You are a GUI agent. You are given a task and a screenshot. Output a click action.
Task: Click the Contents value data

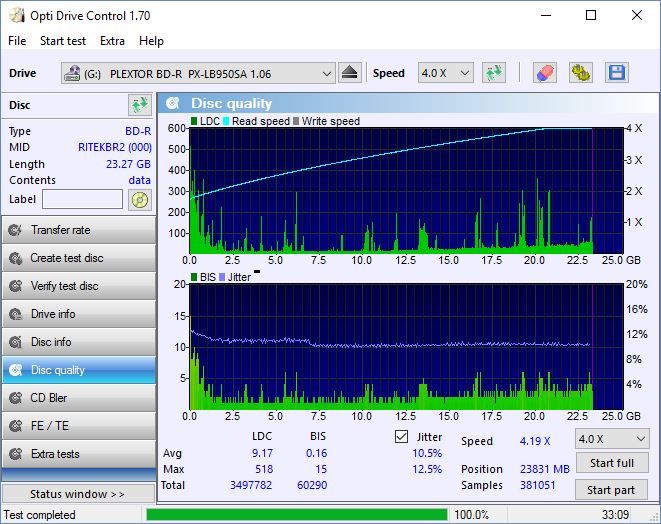140,180
